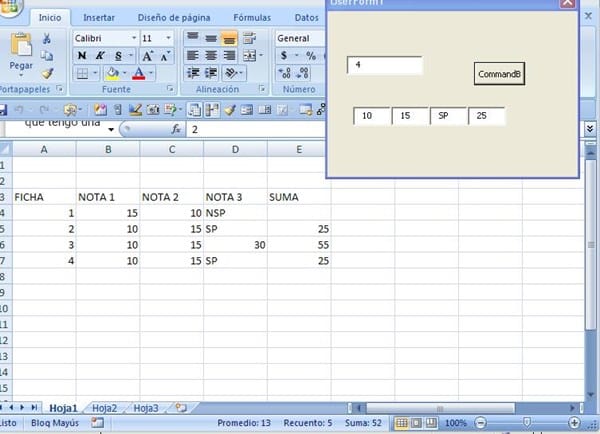
Task: Click the UserForm1 text box containing 4
Action: (x=385, y=65)
